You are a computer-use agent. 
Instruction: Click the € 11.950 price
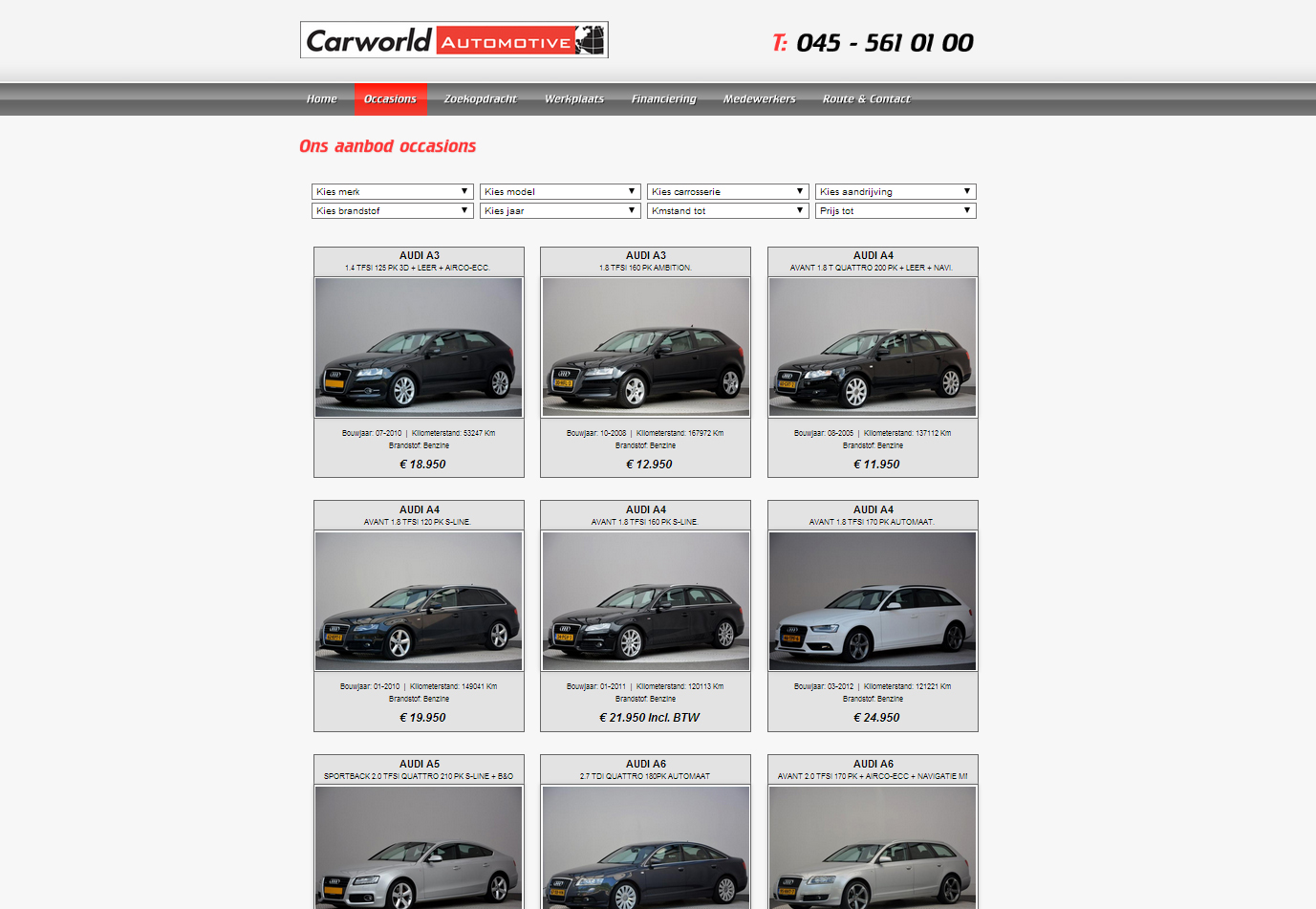pyautogui.click(x=876, y=465)
